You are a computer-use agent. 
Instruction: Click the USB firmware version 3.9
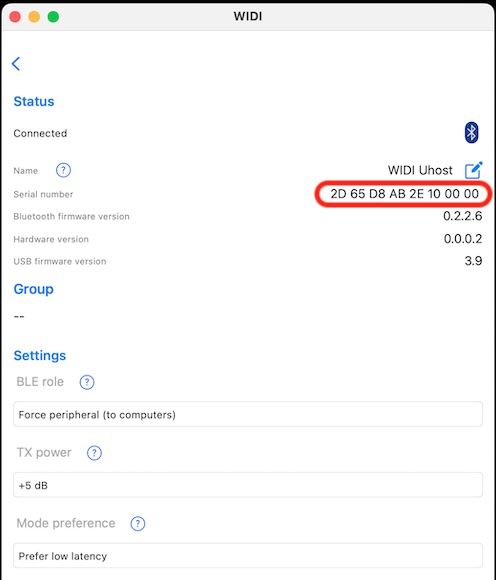point(473,261)
